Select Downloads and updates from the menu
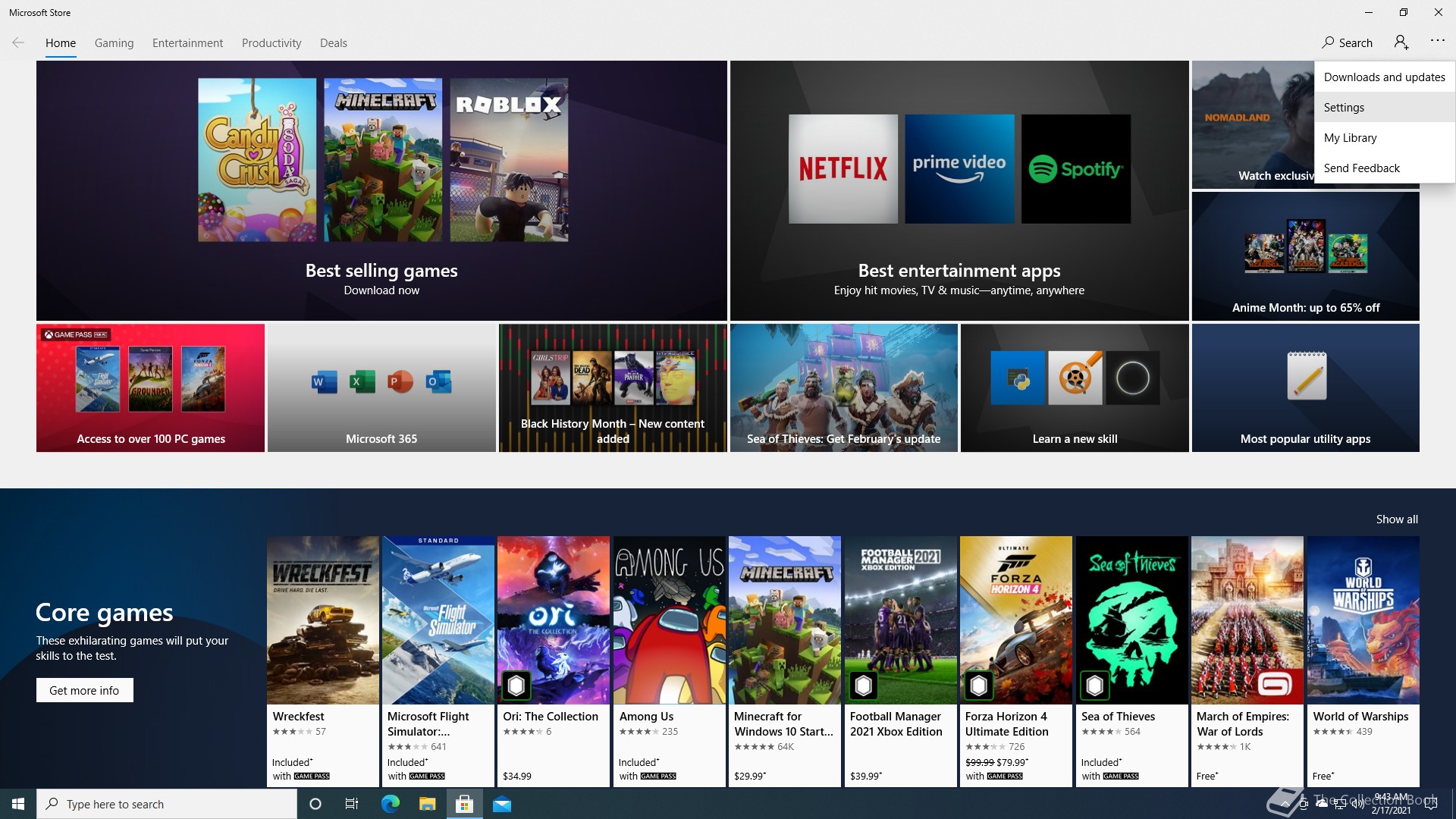Screen dimensions: 1456x819 tap(1384, 77)
